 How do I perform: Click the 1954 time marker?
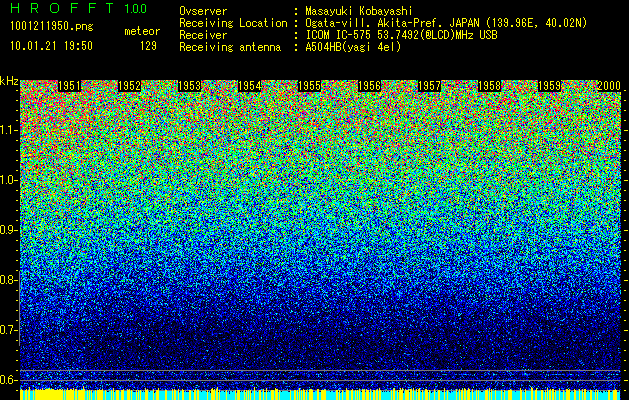click(250, 86)
